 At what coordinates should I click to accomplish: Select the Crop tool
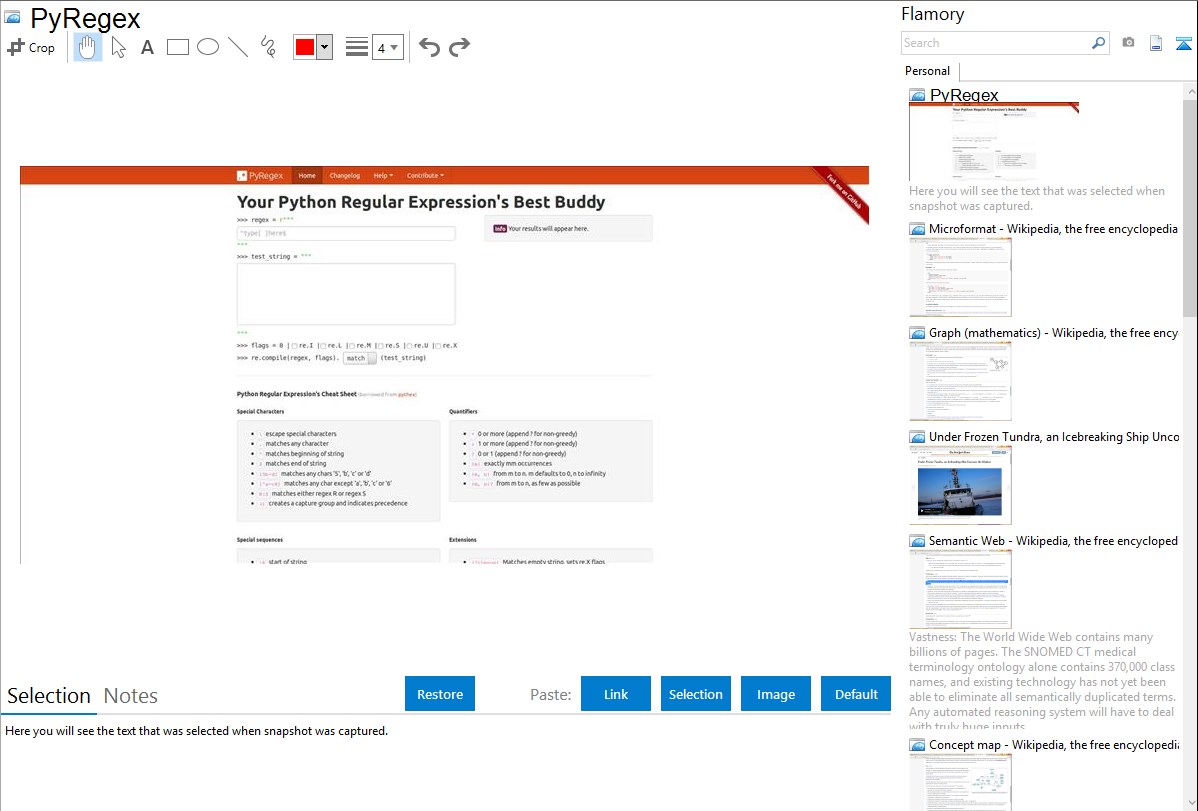click(x=31, y=47)
